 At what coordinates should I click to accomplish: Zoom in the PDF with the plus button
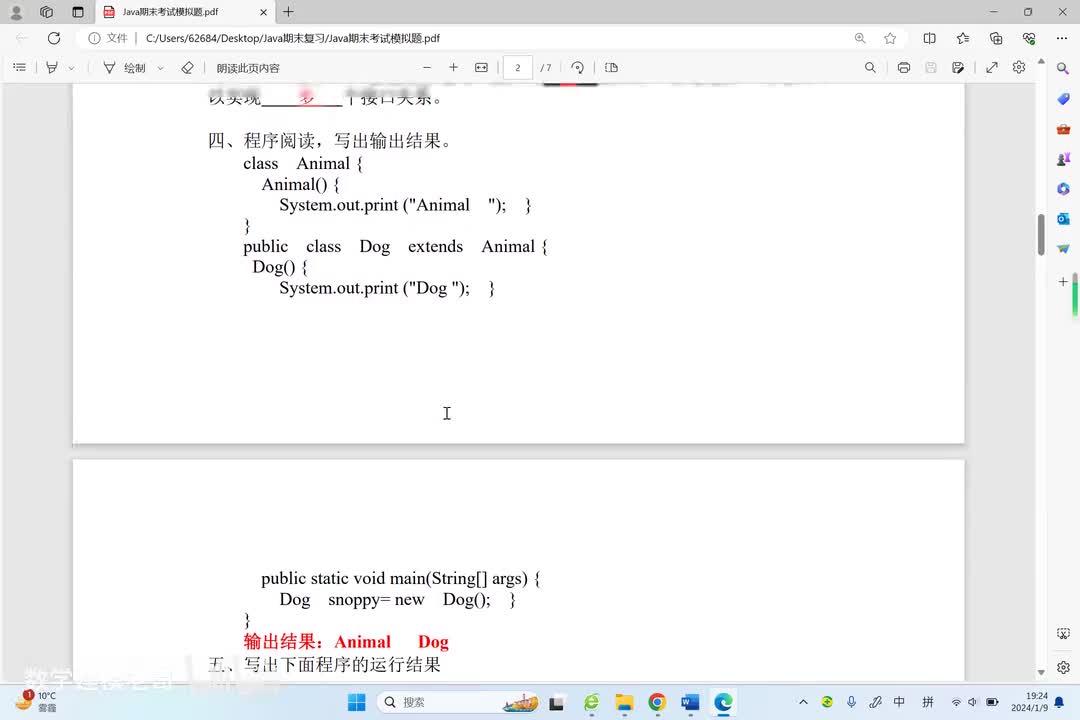(453, 68)
